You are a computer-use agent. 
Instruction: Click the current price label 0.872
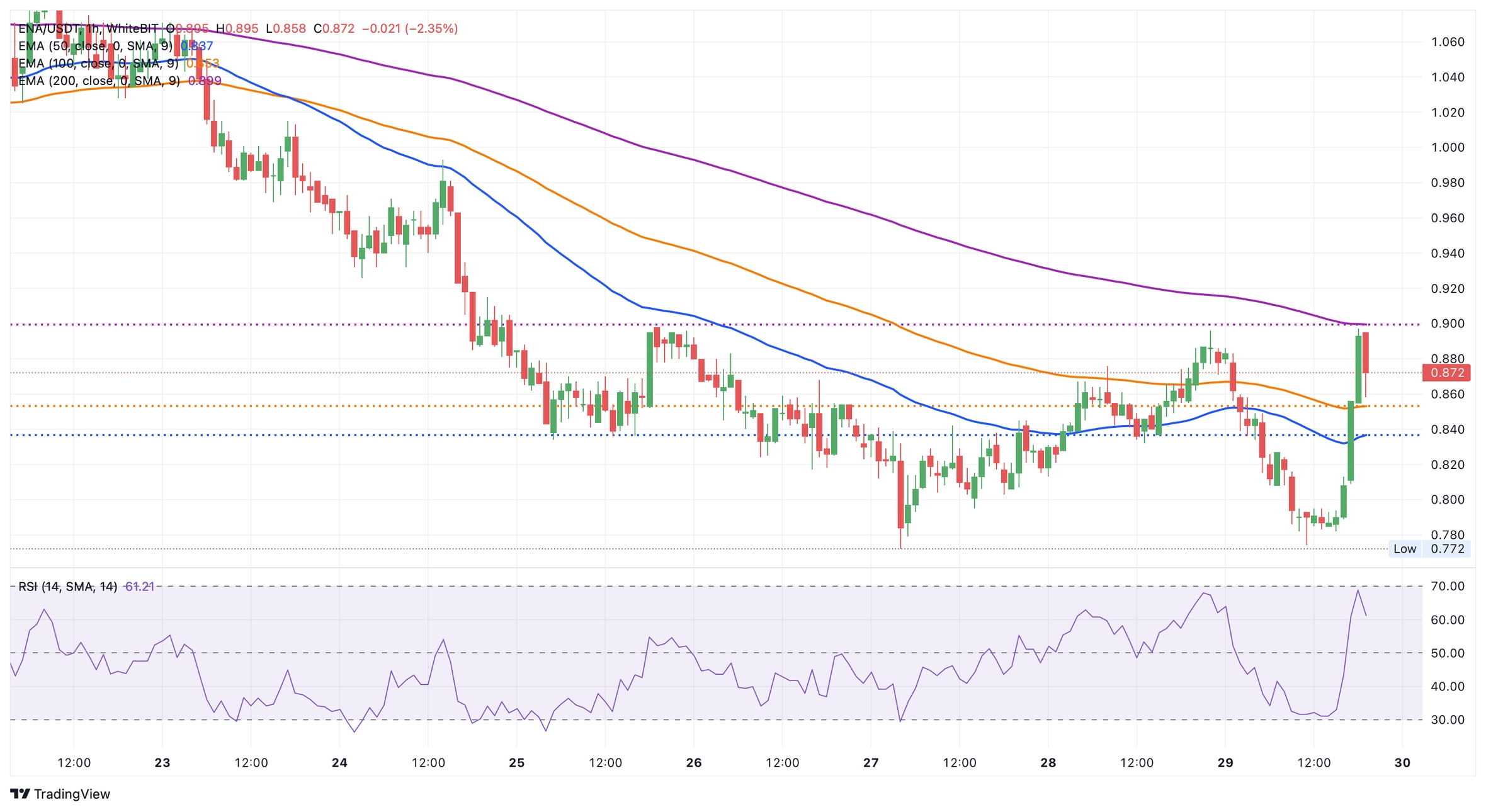pyautogui.click(x=1447, y=373)
